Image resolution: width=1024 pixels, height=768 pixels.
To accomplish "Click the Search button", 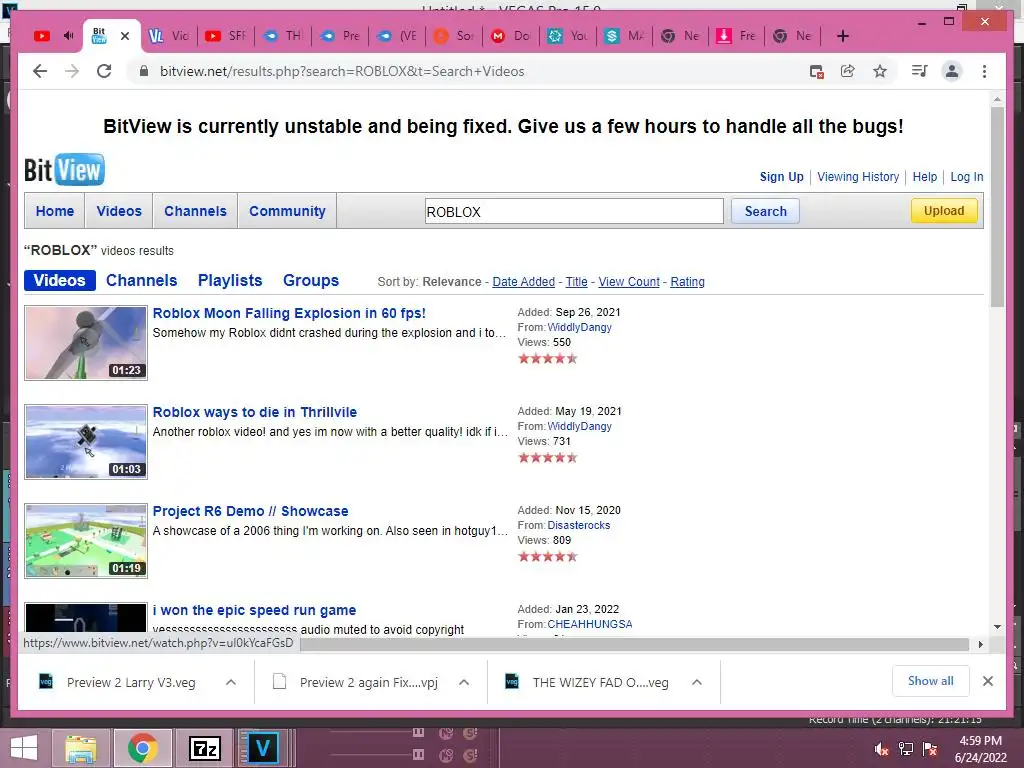I will [765, 211].
